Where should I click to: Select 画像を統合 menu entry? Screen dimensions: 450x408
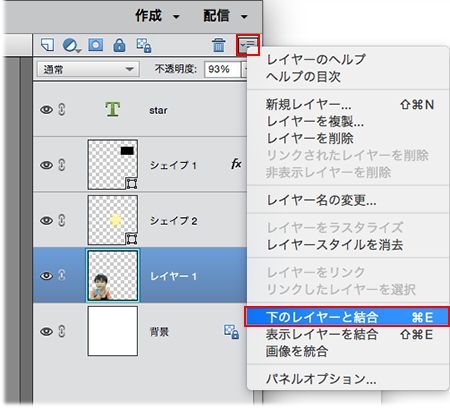click(297, 351)
